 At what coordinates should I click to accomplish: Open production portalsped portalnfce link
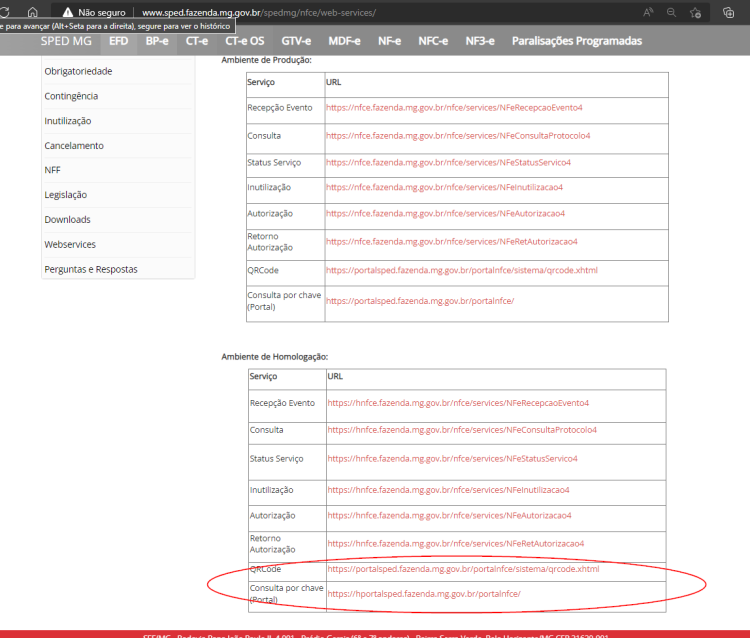[420, 301]
